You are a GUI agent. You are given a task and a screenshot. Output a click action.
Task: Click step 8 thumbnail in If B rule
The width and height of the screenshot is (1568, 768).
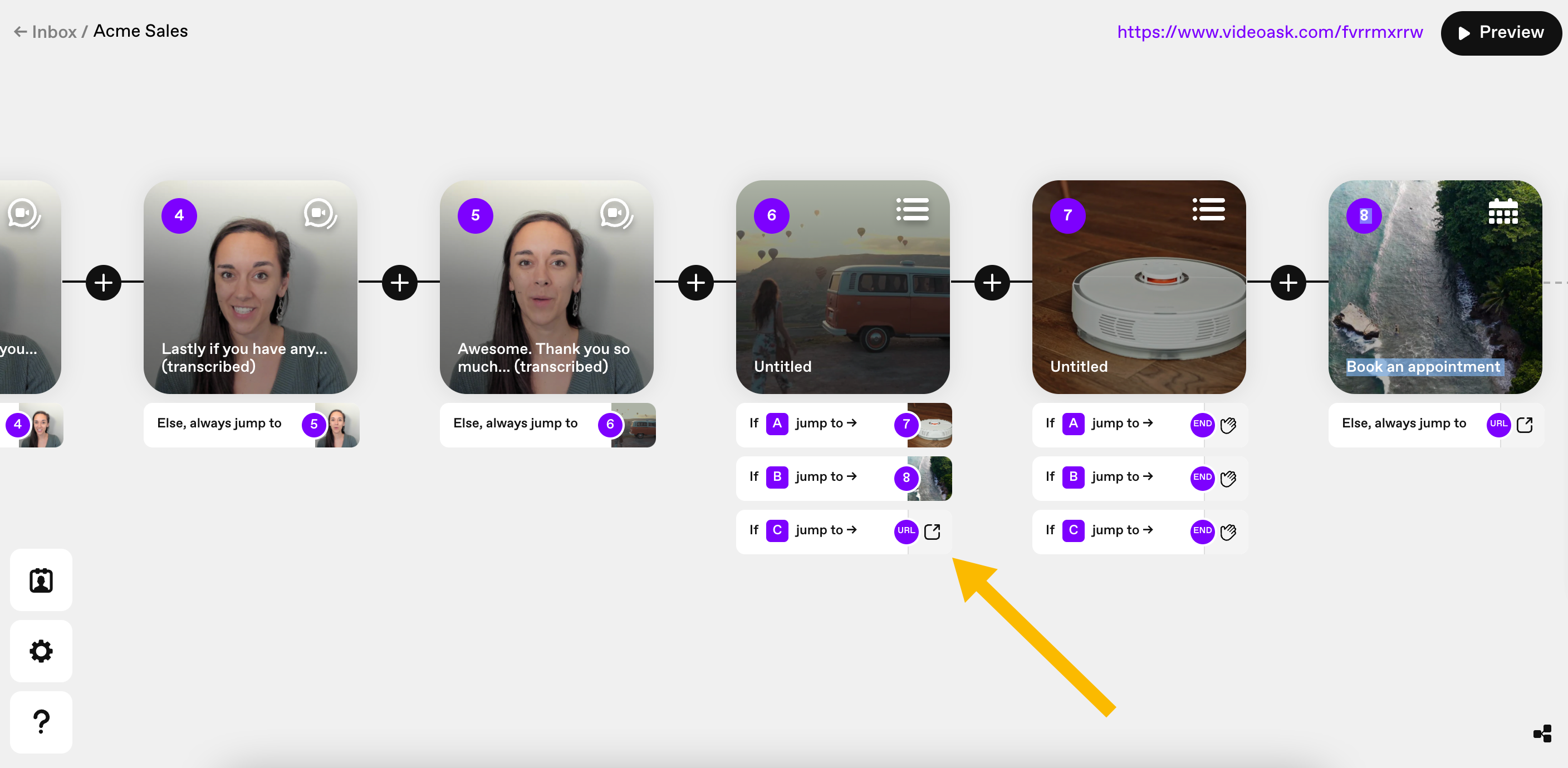tap(930, 478)
